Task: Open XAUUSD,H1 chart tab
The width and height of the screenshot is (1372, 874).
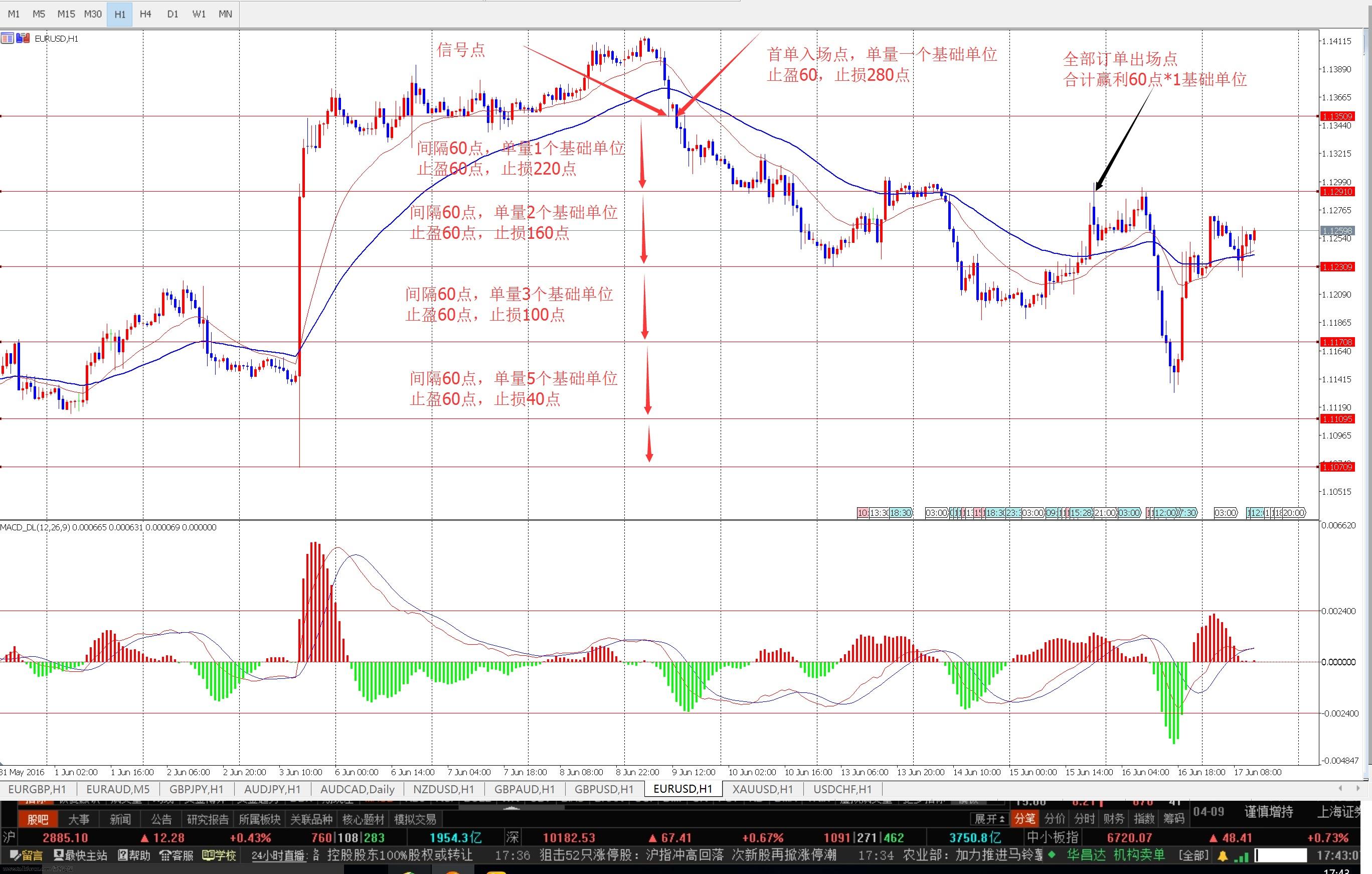Action: (x=762, y=789)
